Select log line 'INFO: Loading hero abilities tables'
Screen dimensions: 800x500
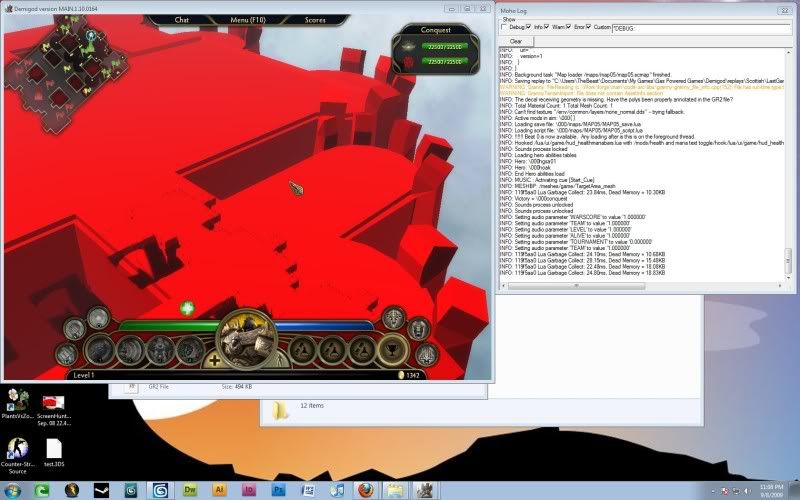coord(538,155)
